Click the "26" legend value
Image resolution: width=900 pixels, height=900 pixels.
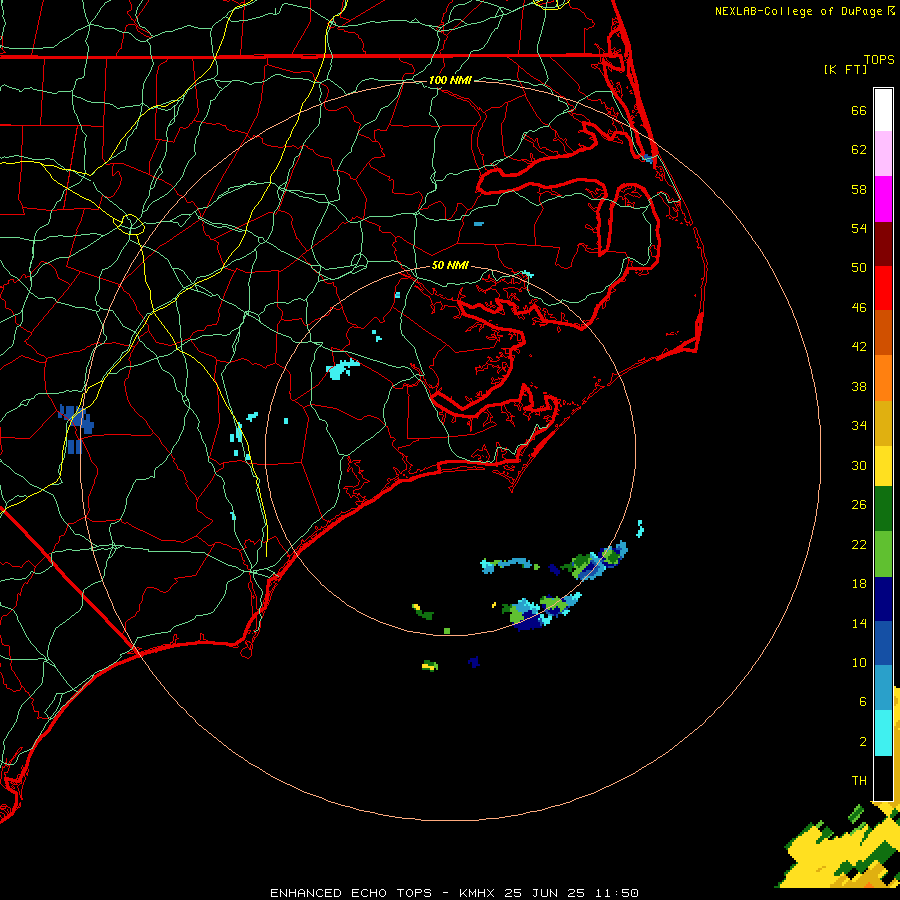click(859, 505)
